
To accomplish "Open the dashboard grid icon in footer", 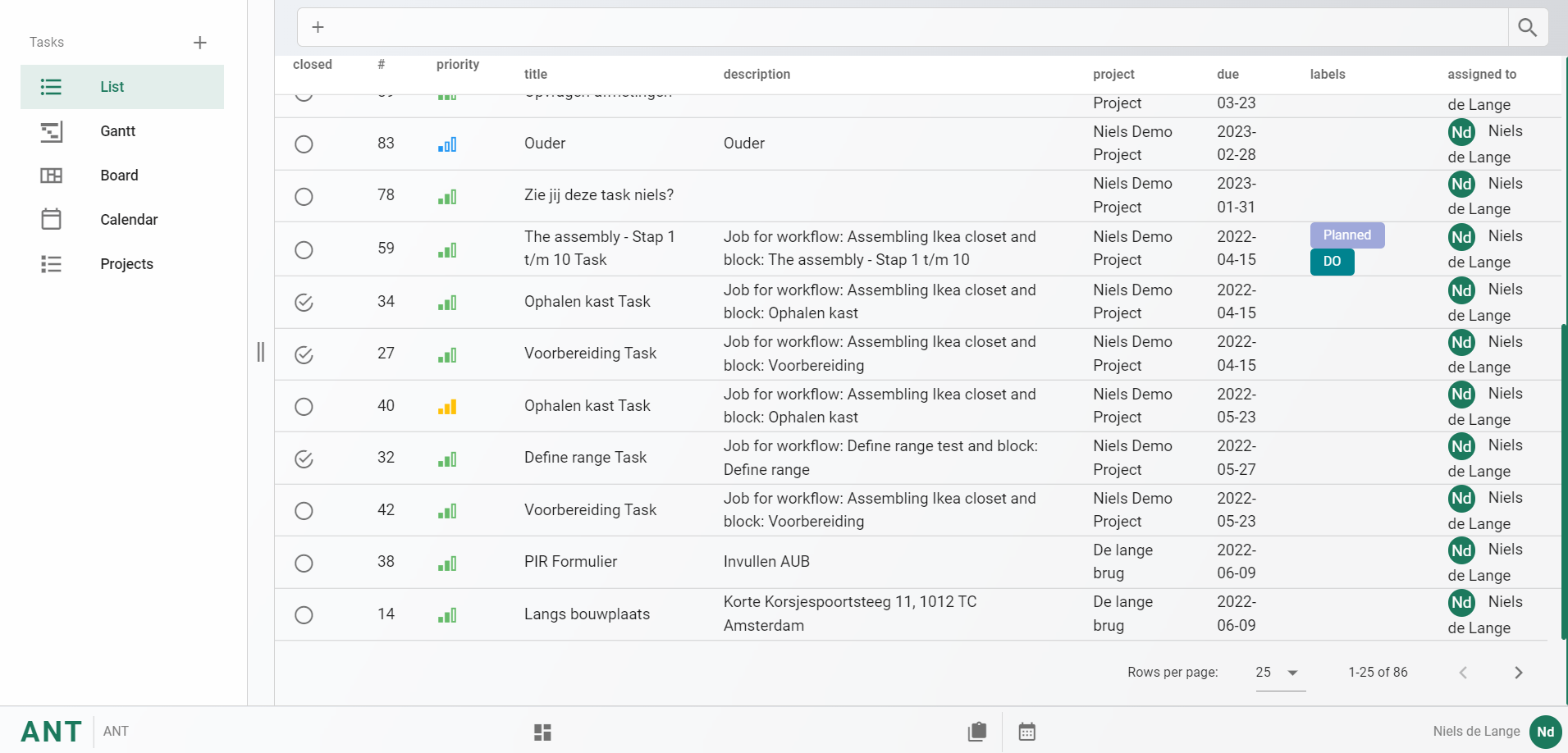I will (542, 732).
